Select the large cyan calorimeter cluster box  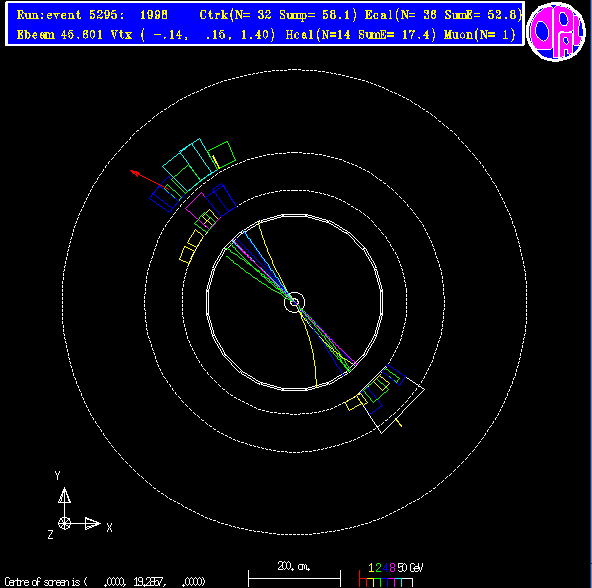click(x=191, y=165)
